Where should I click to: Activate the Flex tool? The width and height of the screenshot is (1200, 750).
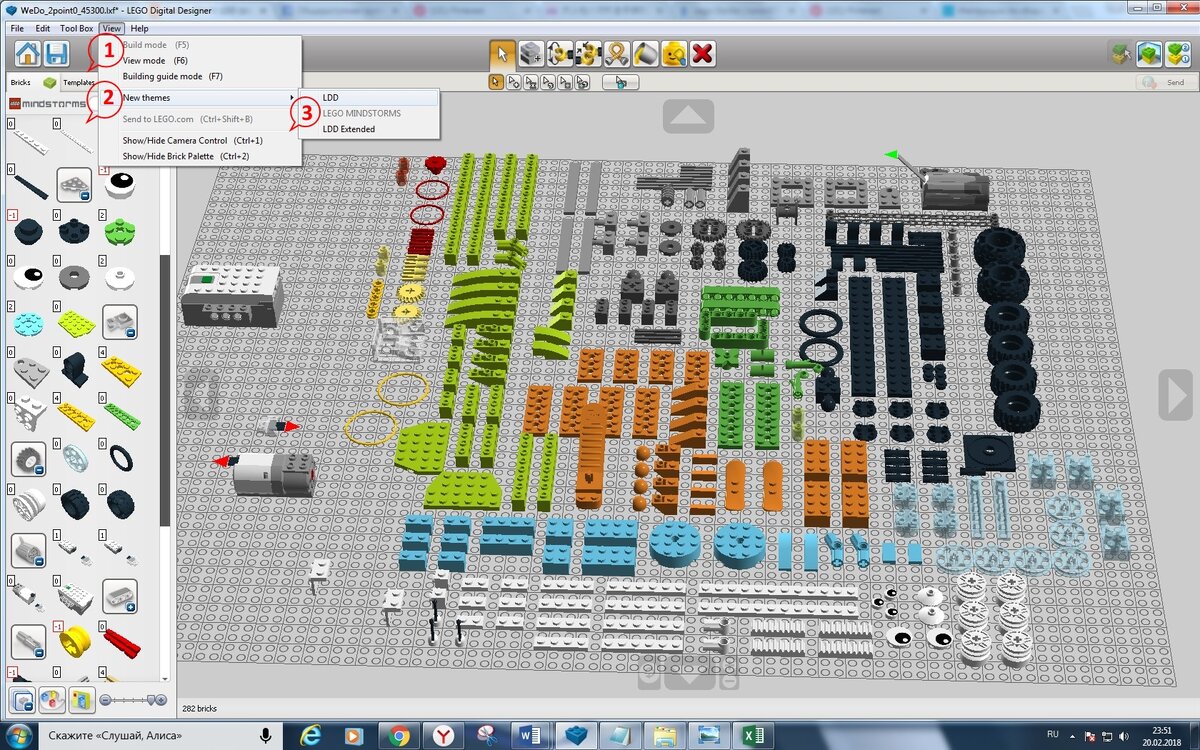tap(619, 54)
